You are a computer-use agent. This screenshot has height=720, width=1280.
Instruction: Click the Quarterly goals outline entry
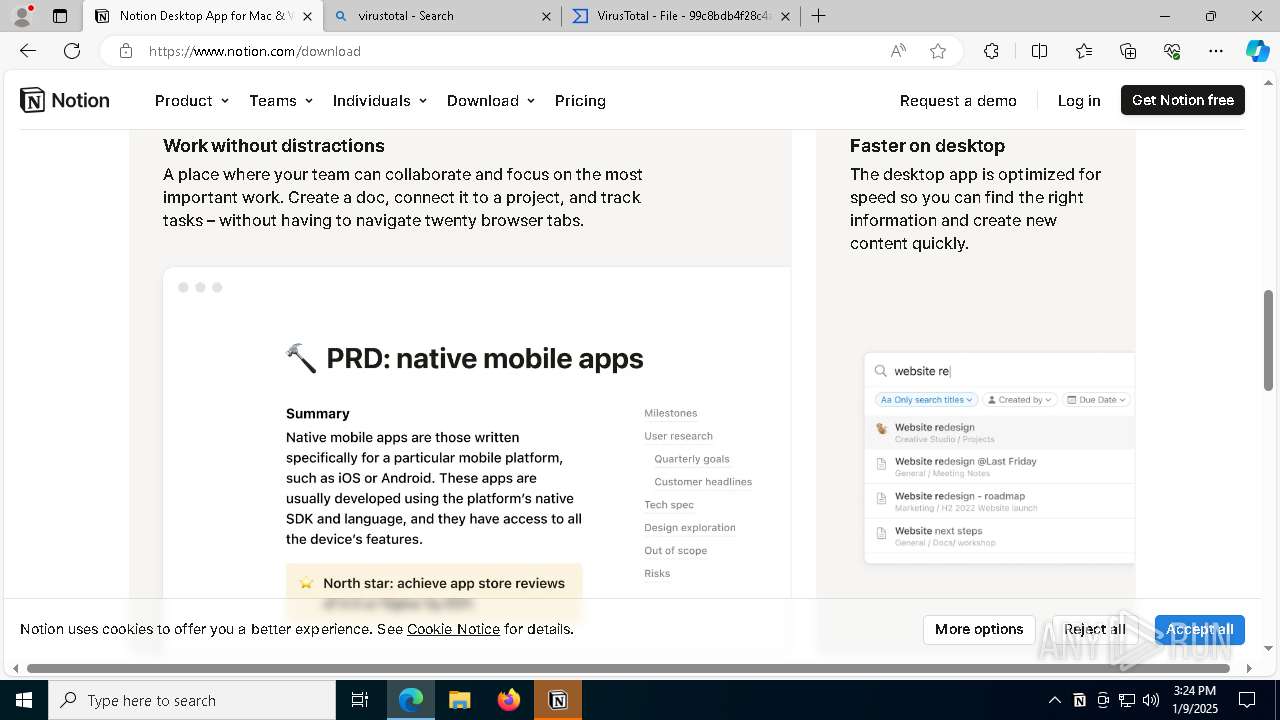[692, 459]
